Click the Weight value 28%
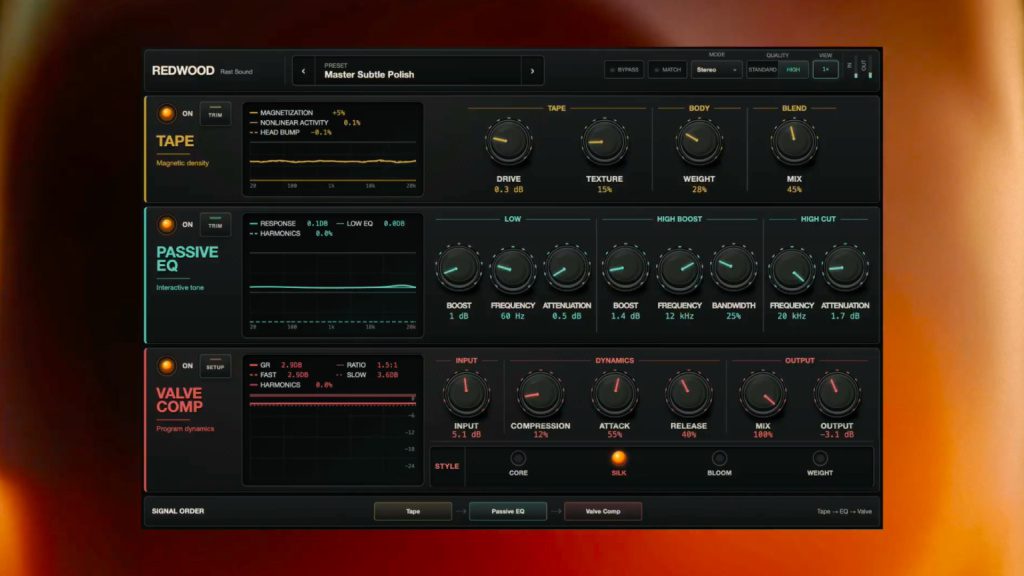Screen dimensions: 1024x576 pos(699,189)
